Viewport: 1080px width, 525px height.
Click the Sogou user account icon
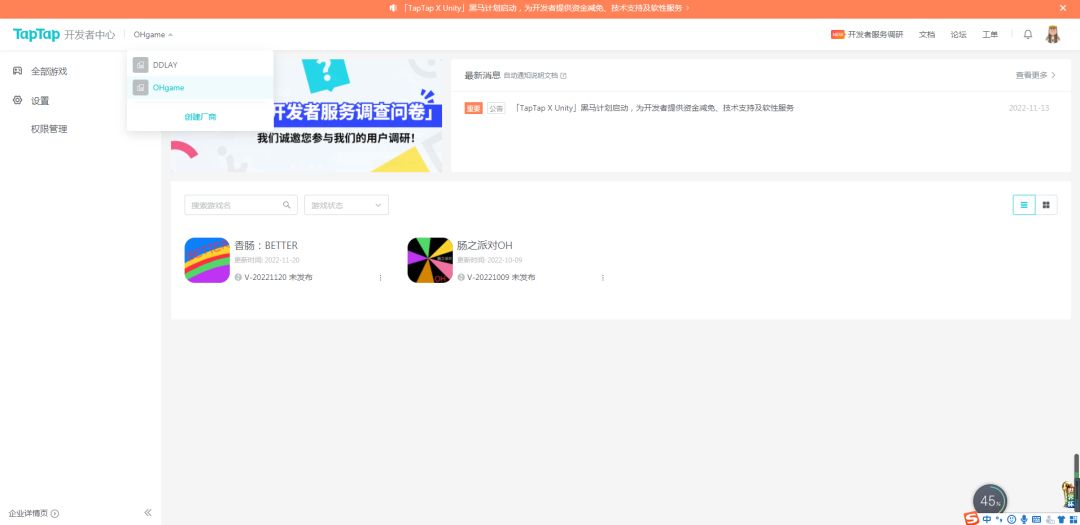click(1049, 519)
